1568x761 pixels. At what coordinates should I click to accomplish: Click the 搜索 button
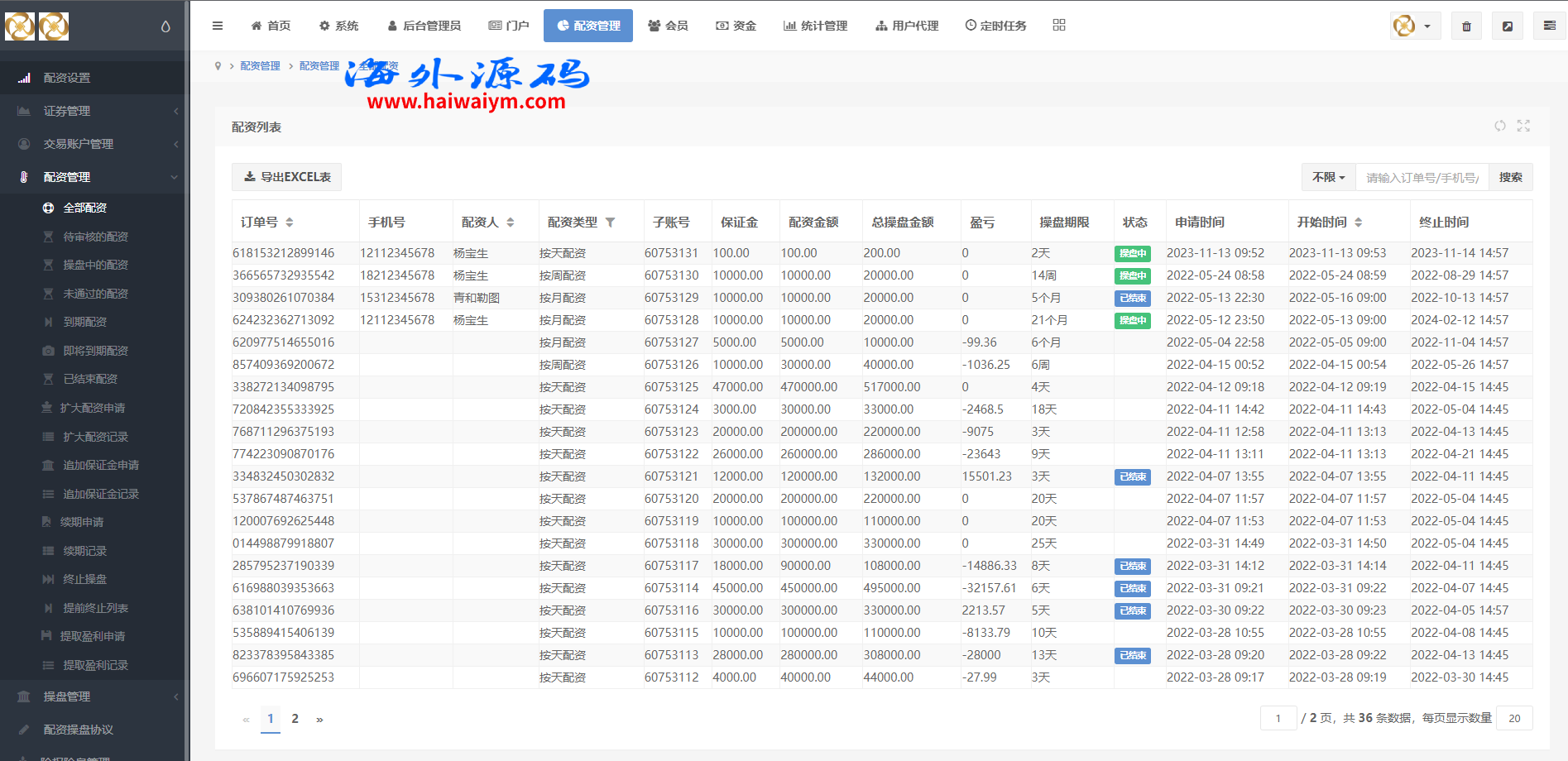click(1510, 177)
